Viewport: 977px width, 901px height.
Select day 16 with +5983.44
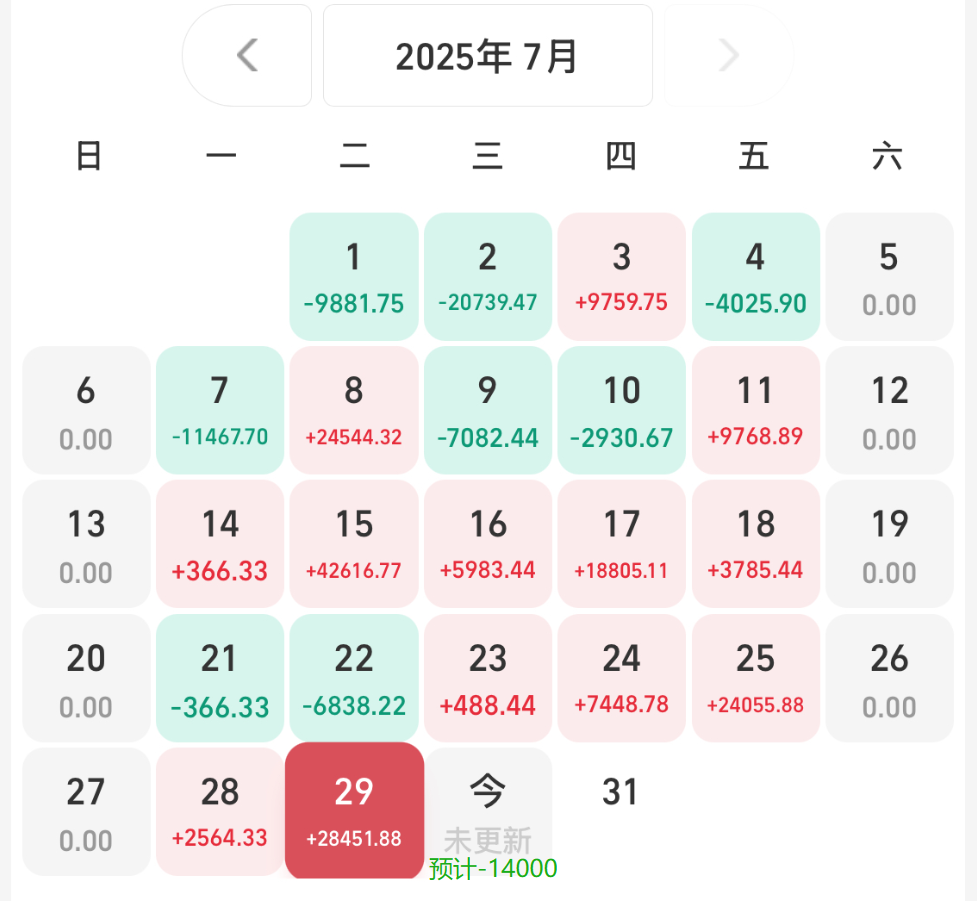(488, 544)
